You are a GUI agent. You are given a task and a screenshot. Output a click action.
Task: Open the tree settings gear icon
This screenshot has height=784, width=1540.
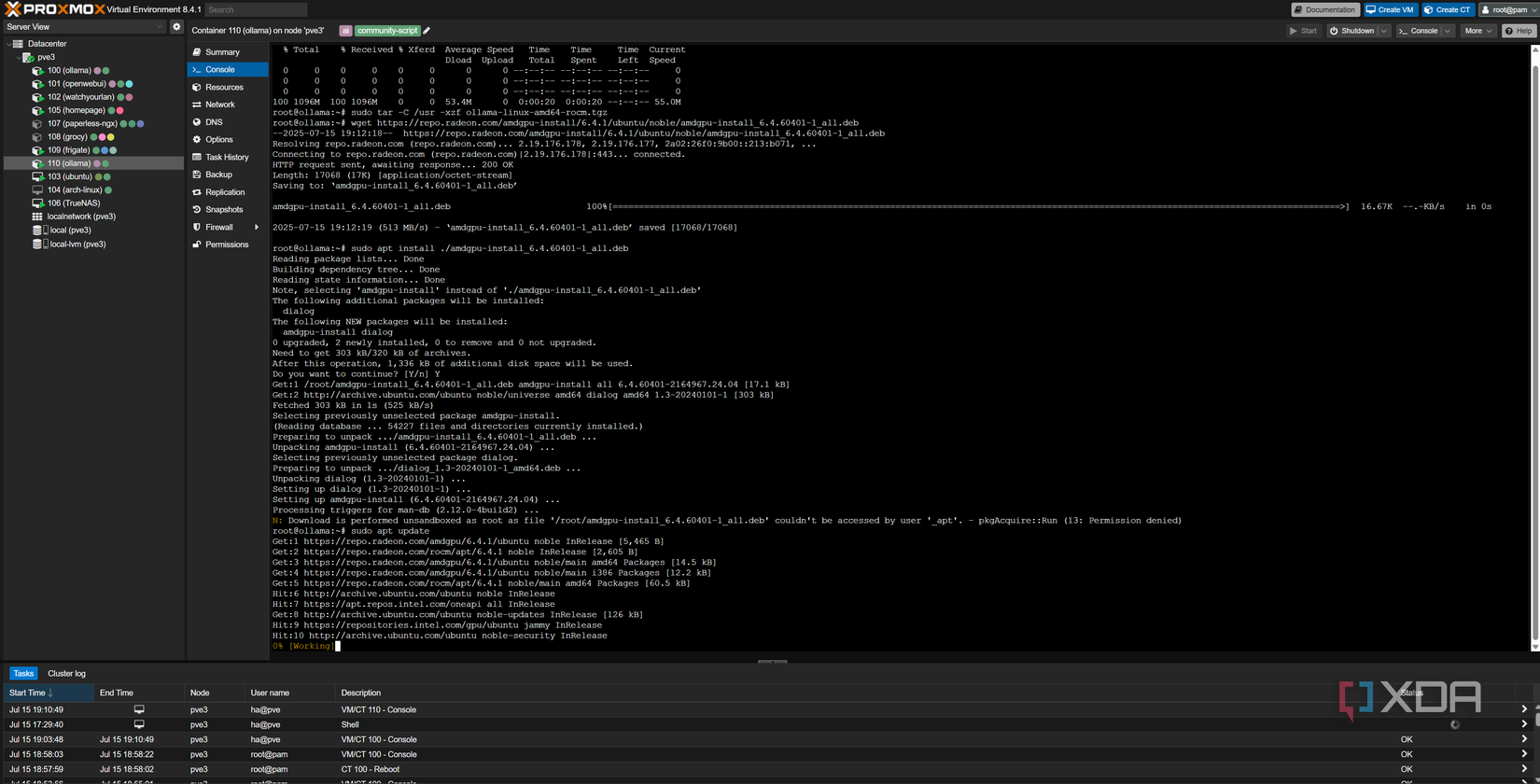tap(176, 27)
